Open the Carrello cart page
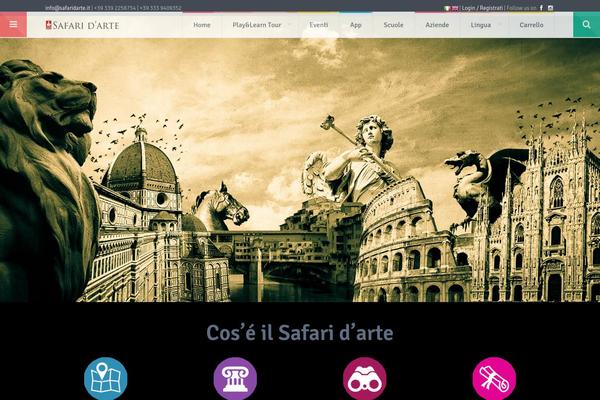600x400 pixels. point(531,25)
